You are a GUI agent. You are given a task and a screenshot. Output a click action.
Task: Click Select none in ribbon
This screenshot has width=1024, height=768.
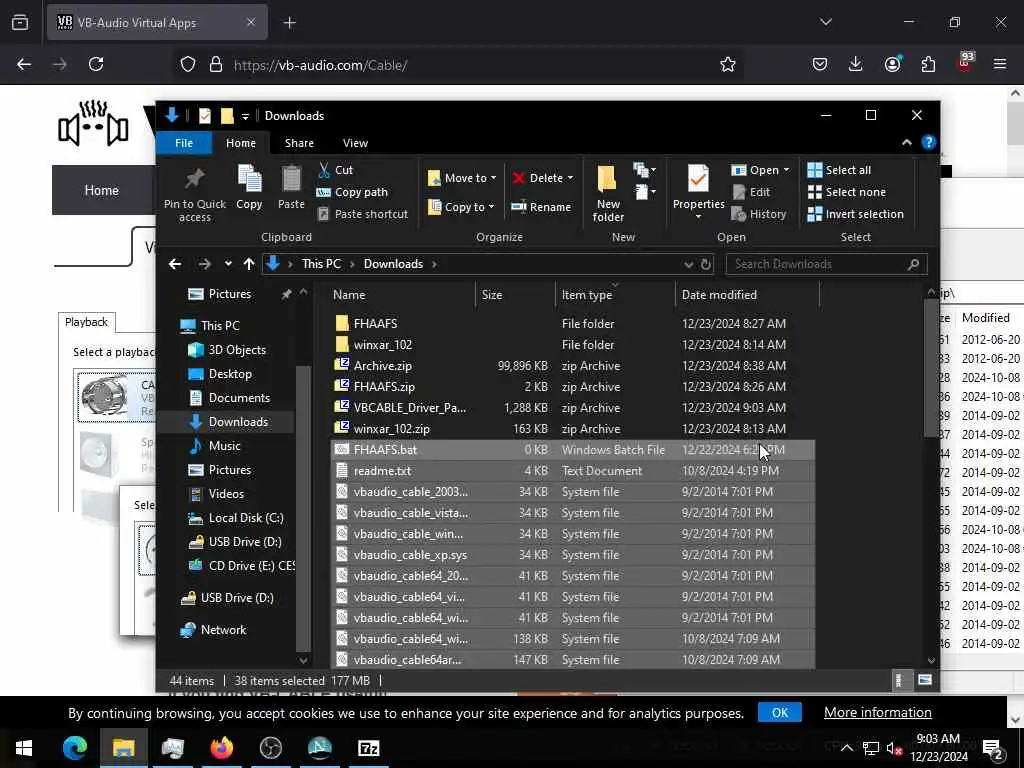tap(847, 192)
